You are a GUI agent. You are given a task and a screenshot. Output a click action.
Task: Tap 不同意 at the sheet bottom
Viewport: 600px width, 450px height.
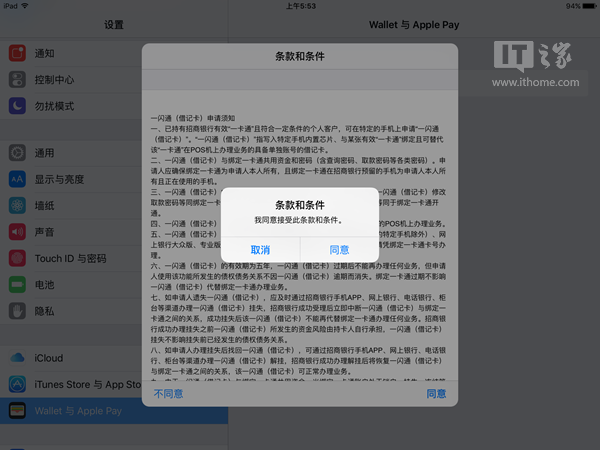point(168,394)
